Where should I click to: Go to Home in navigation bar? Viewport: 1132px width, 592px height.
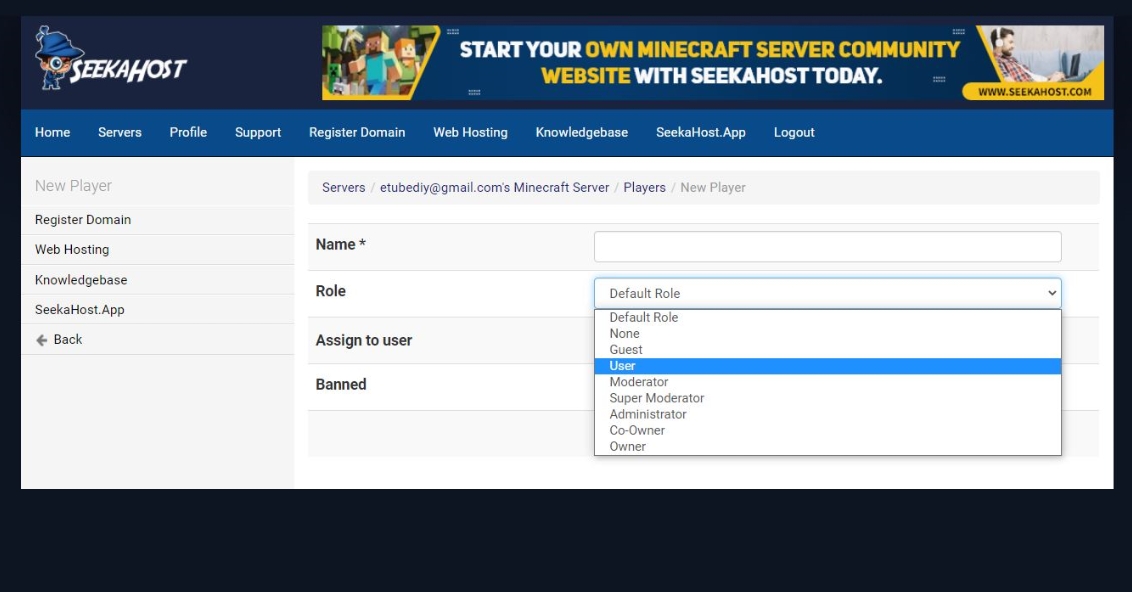coord(53,132)
